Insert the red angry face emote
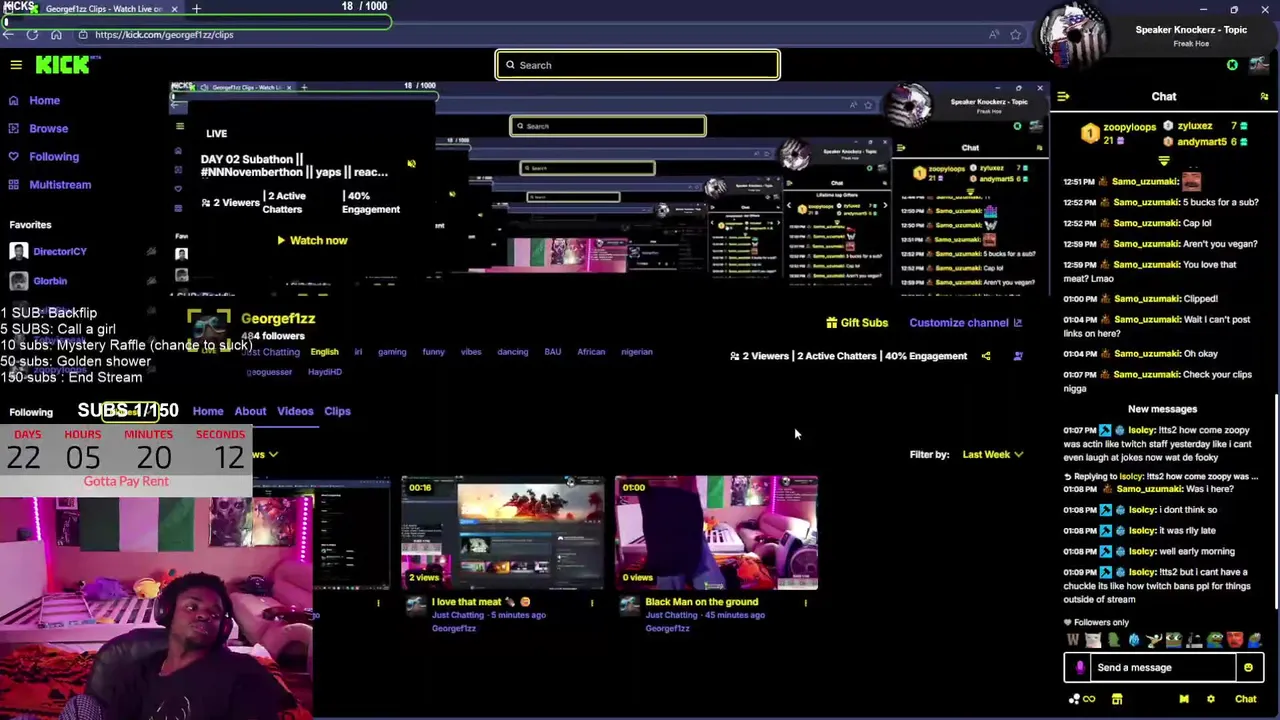 tap(1234, 641)
